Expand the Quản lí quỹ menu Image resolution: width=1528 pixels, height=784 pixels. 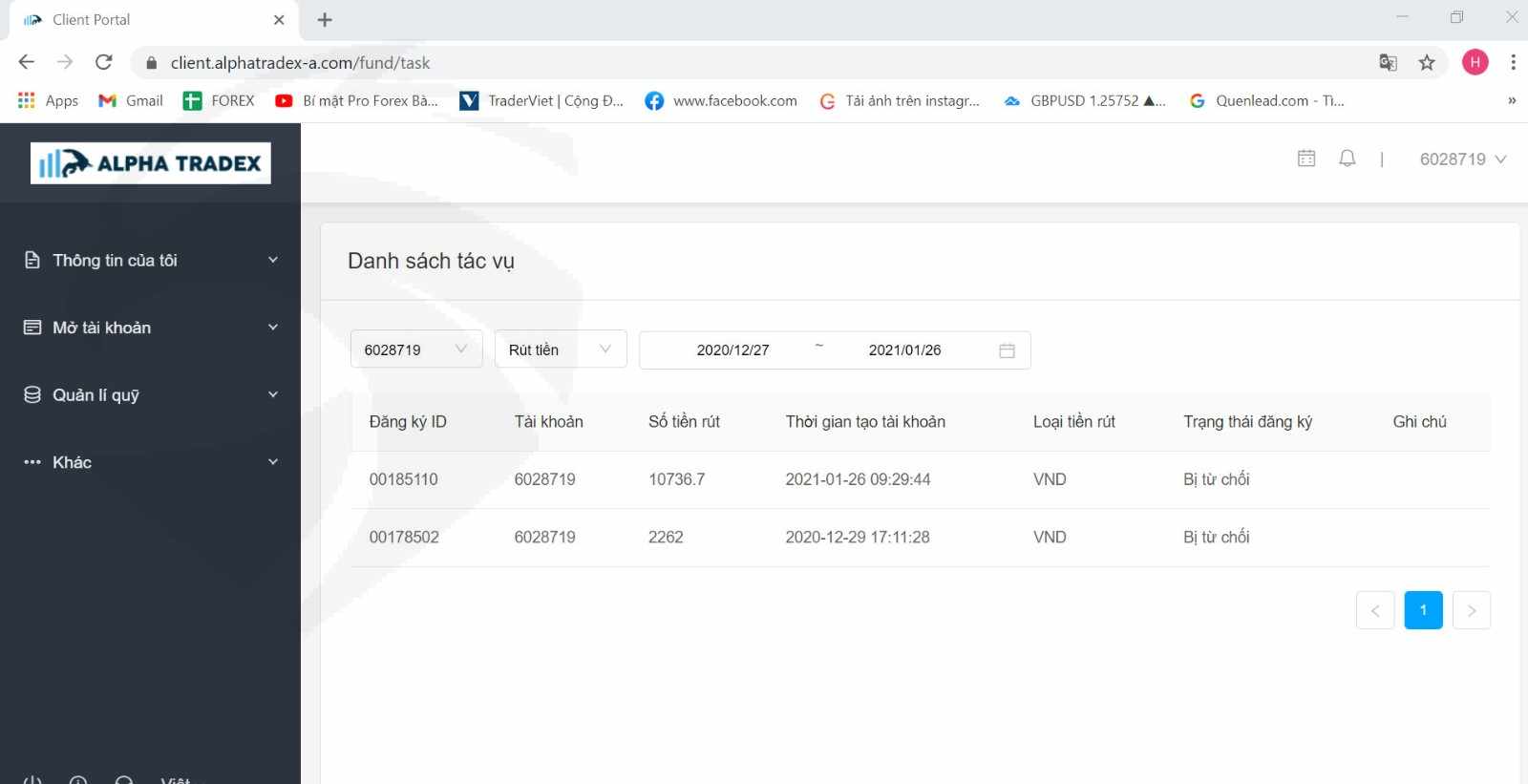(x=150, y=395)
